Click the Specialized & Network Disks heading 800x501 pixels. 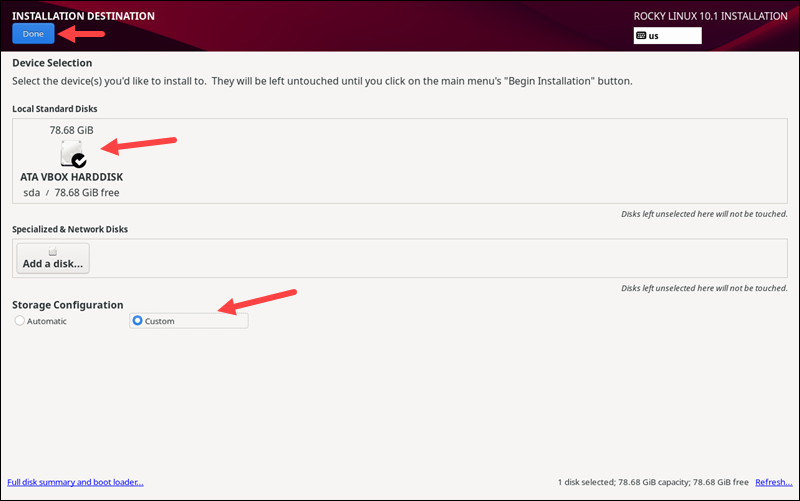pyautogui.click(x=70, y=229)
